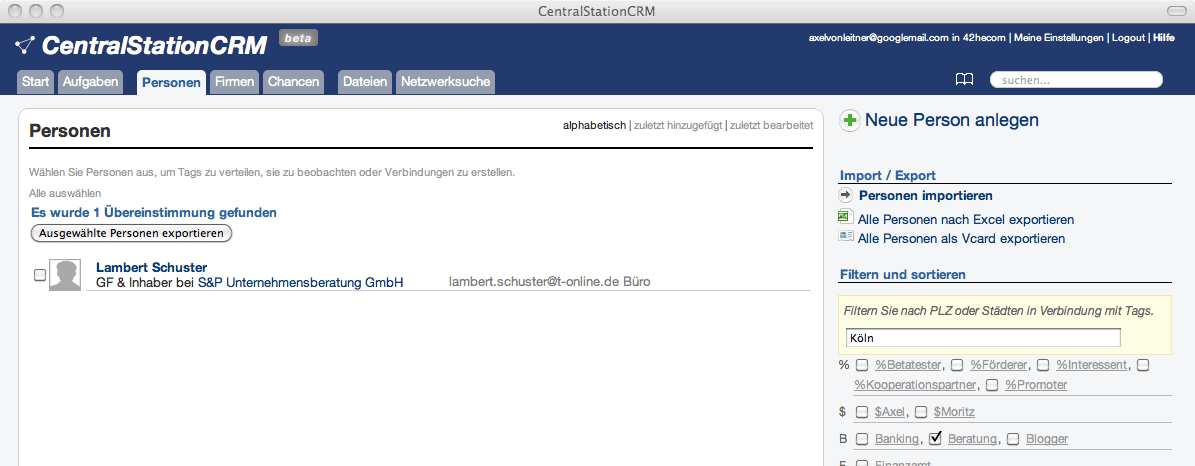Uncheck the Beratung tag filter
This screenshot has width=1195, height=466.
tap(936, 438)
